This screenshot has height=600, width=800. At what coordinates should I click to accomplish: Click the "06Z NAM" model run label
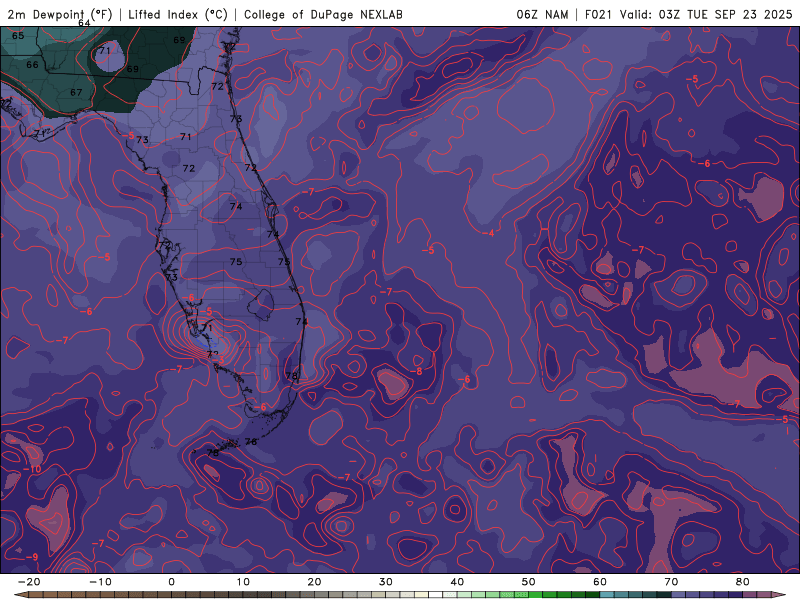pos(542,14)
